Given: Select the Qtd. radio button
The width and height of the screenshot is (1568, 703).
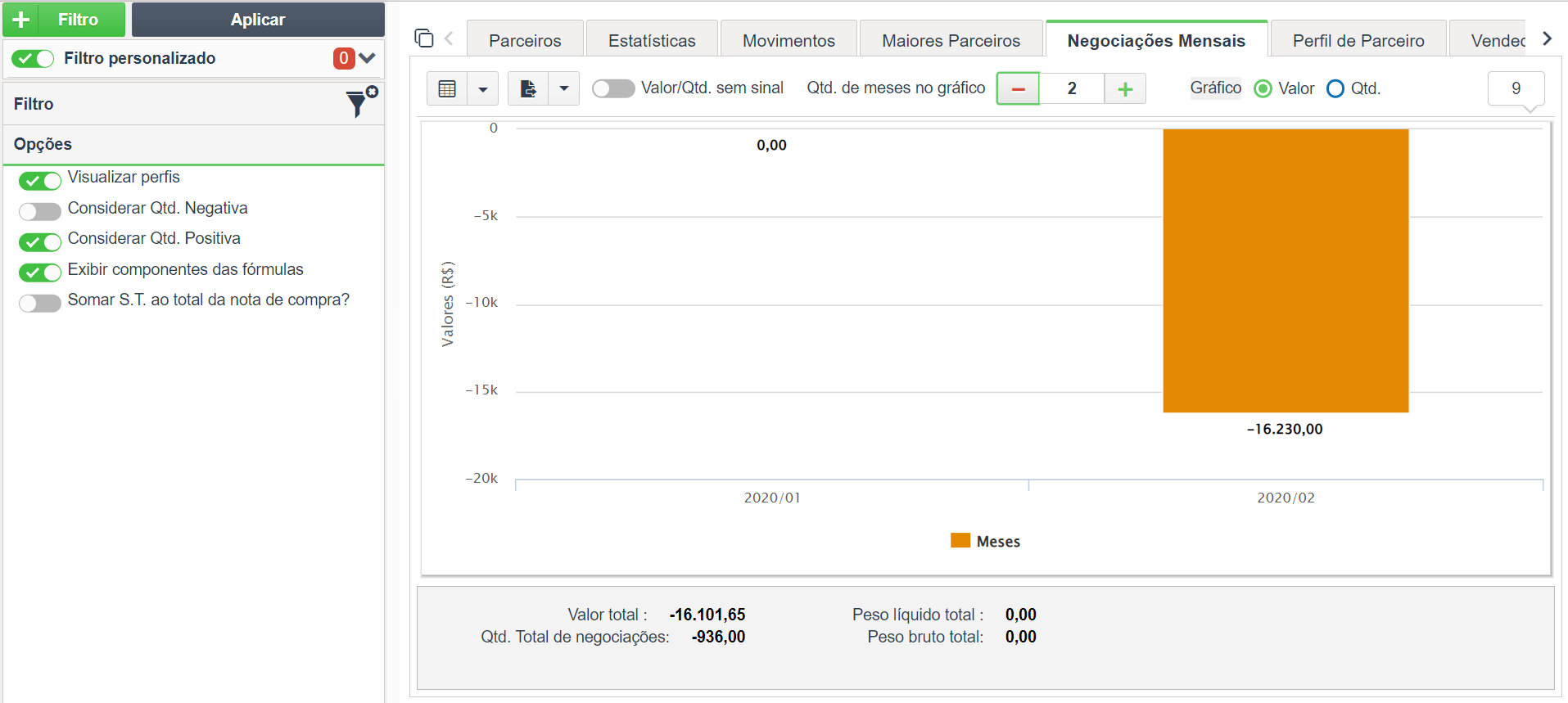Looking at the screenshot, I should pyautogui.click(x=1335, y=88).
